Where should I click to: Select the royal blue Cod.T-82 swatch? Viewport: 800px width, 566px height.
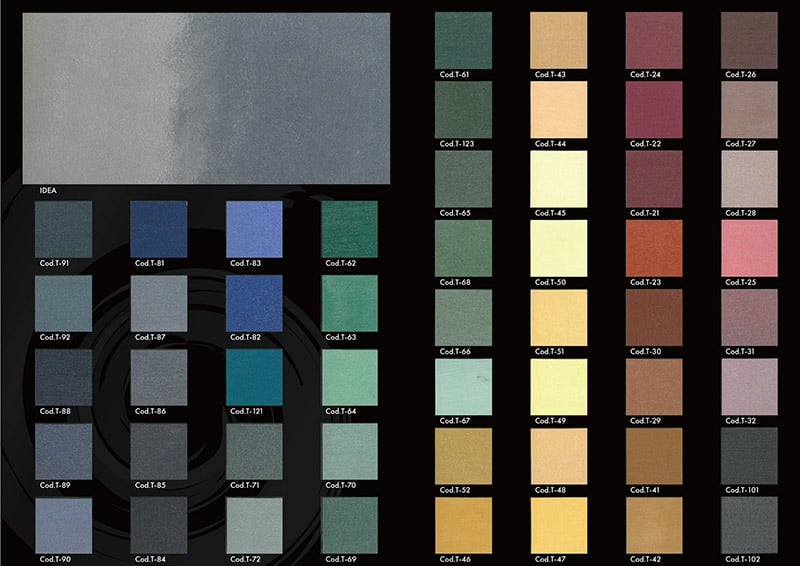tap(254, 304)
